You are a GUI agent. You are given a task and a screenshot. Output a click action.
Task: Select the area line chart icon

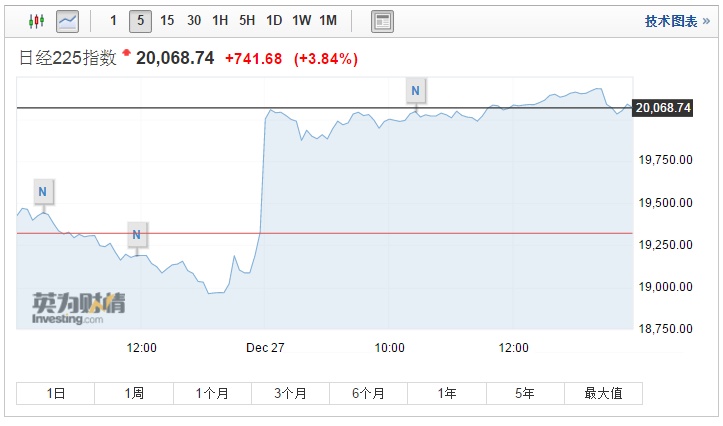68,20
